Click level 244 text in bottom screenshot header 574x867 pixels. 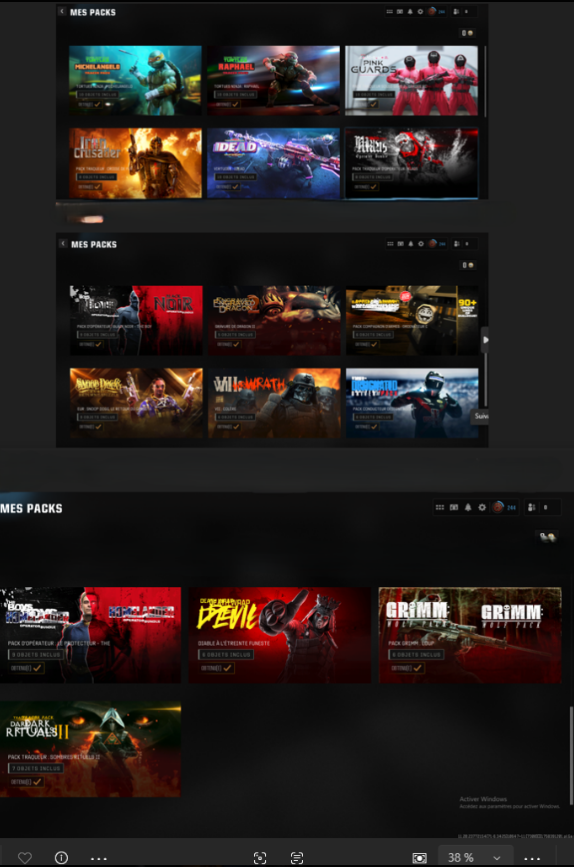(512, 507)
